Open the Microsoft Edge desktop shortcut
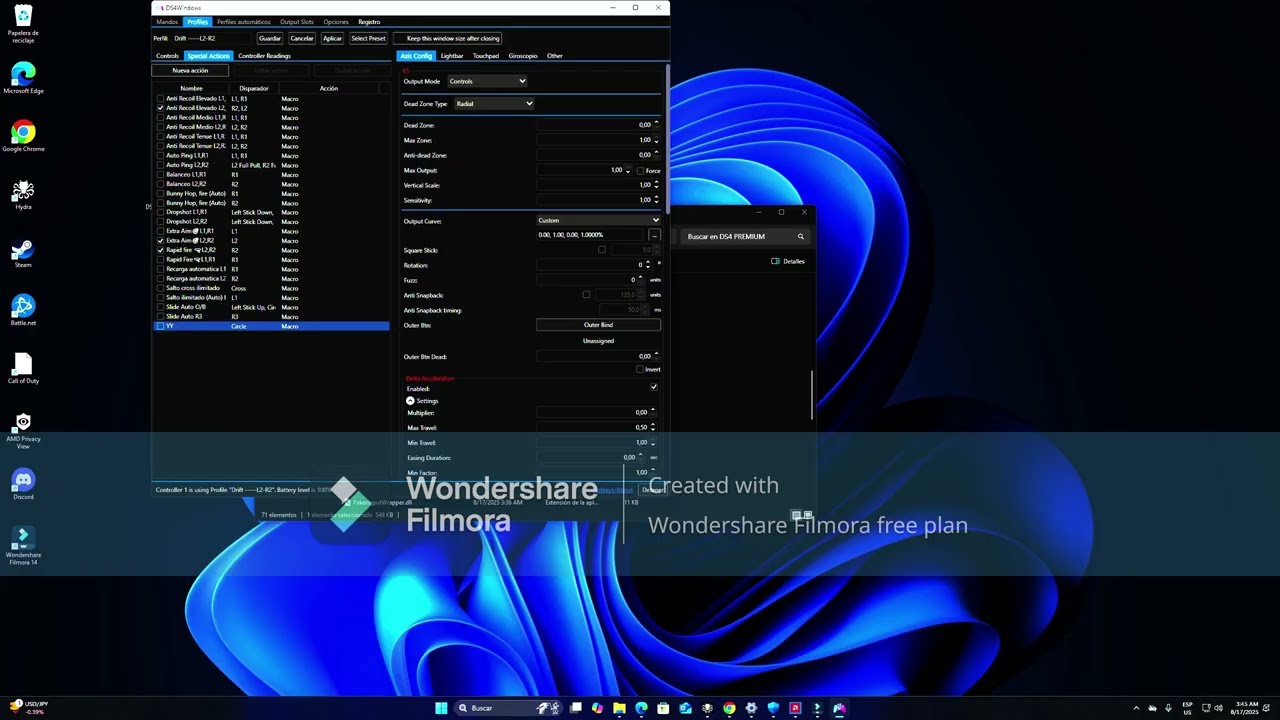 (23, 79)
